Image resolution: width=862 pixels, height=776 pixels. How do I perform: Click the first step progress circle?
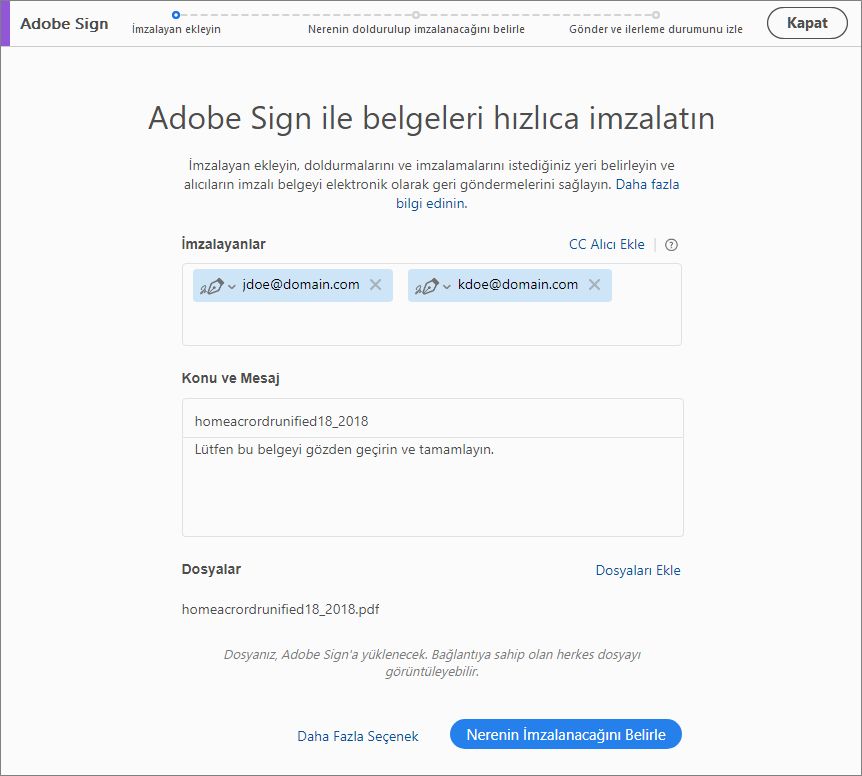(176, 14)
